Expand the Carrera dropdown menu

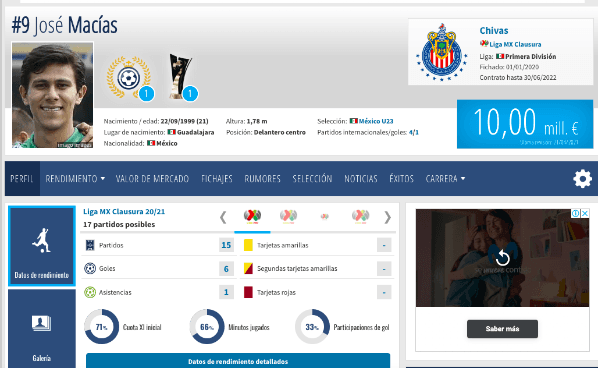coord(445,178)
